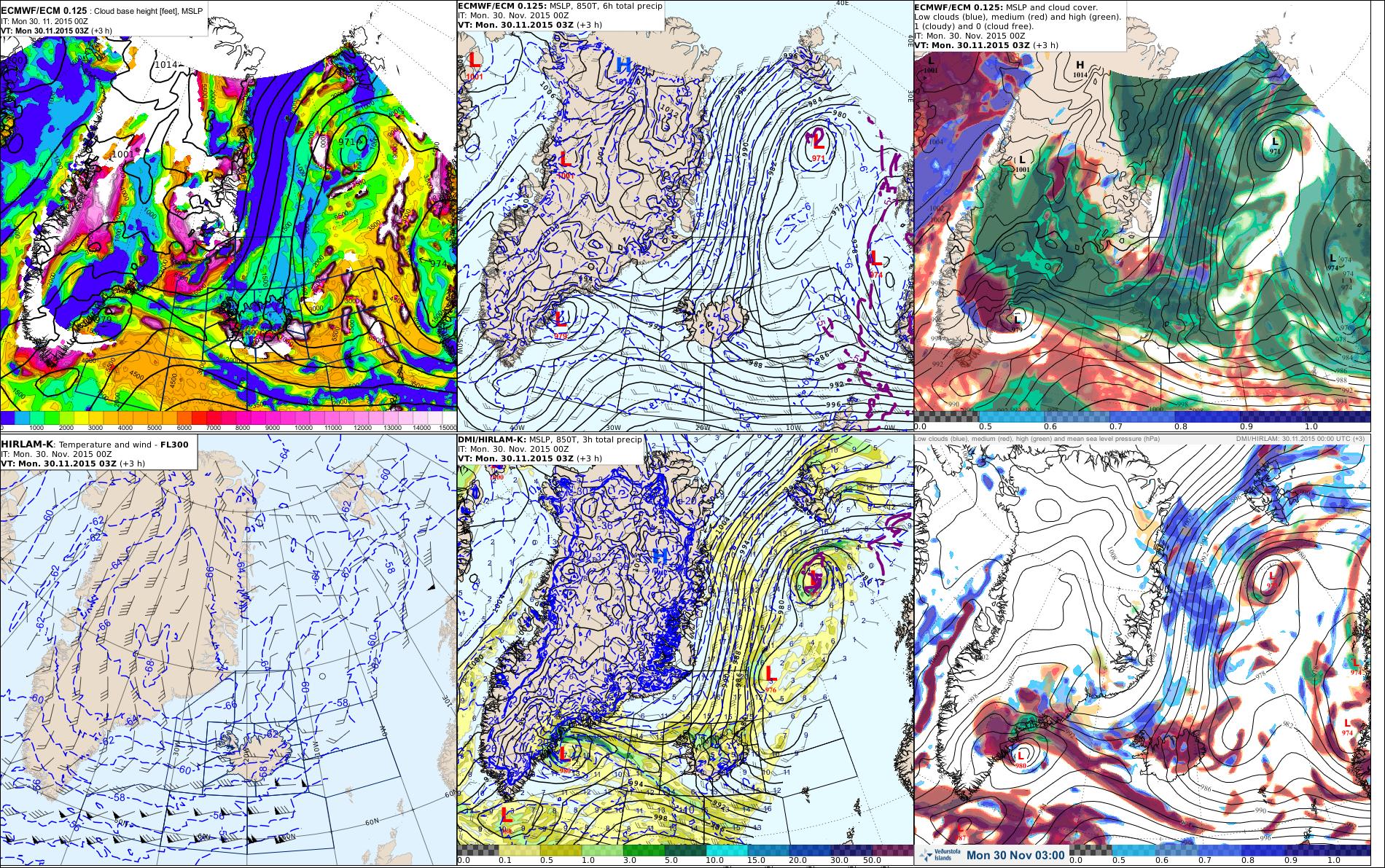
Task: Click the 'Mon 30 Nov 03:00' timestamp
Action: pyautogui.click(x=1016, y=856)
